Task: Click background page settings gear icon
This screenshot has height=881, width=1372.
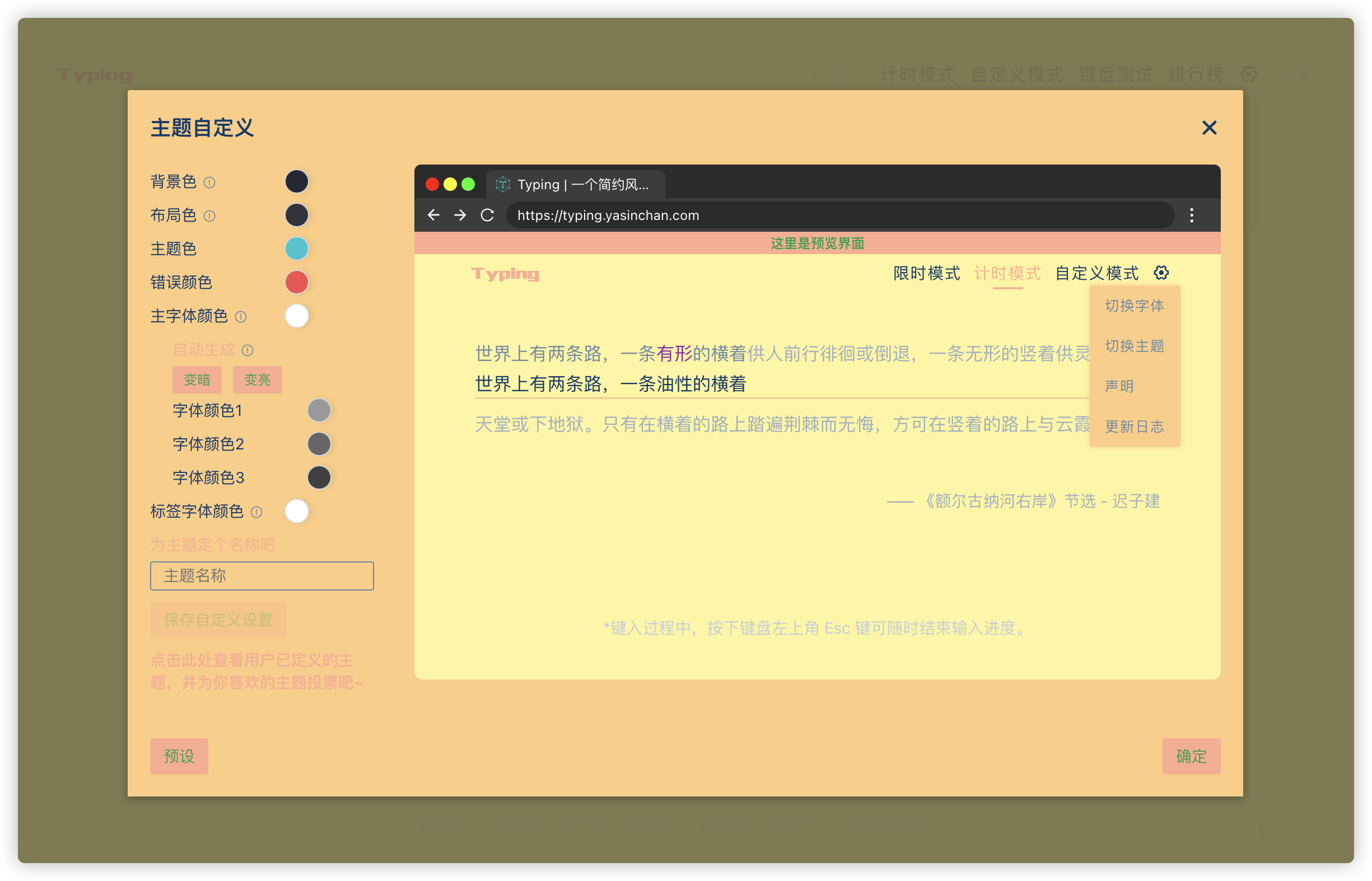Action: tap(1248, 74)
